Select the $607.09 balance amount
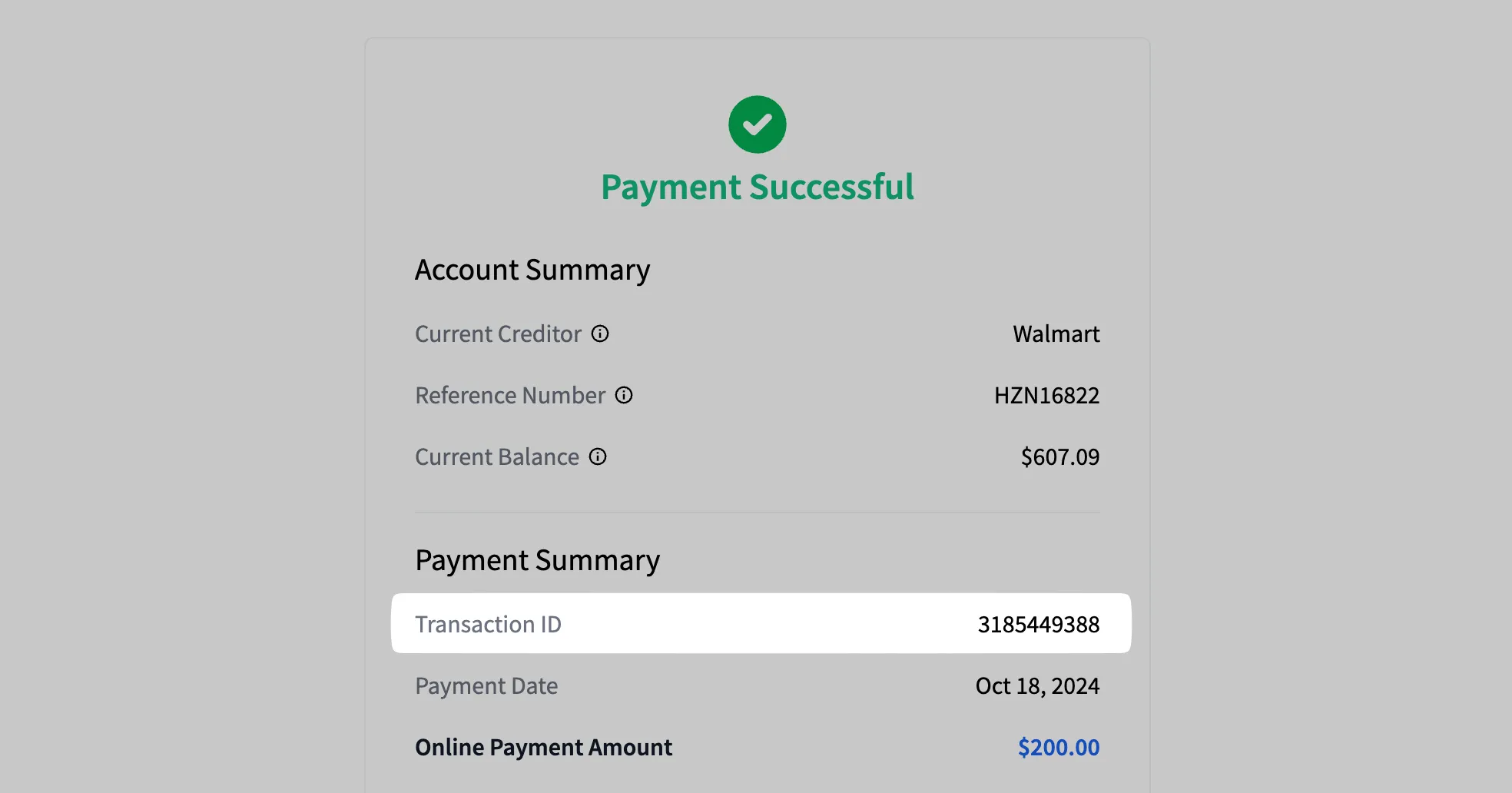Viewport: 1512px width, 793px height. tap(1059, 457)
